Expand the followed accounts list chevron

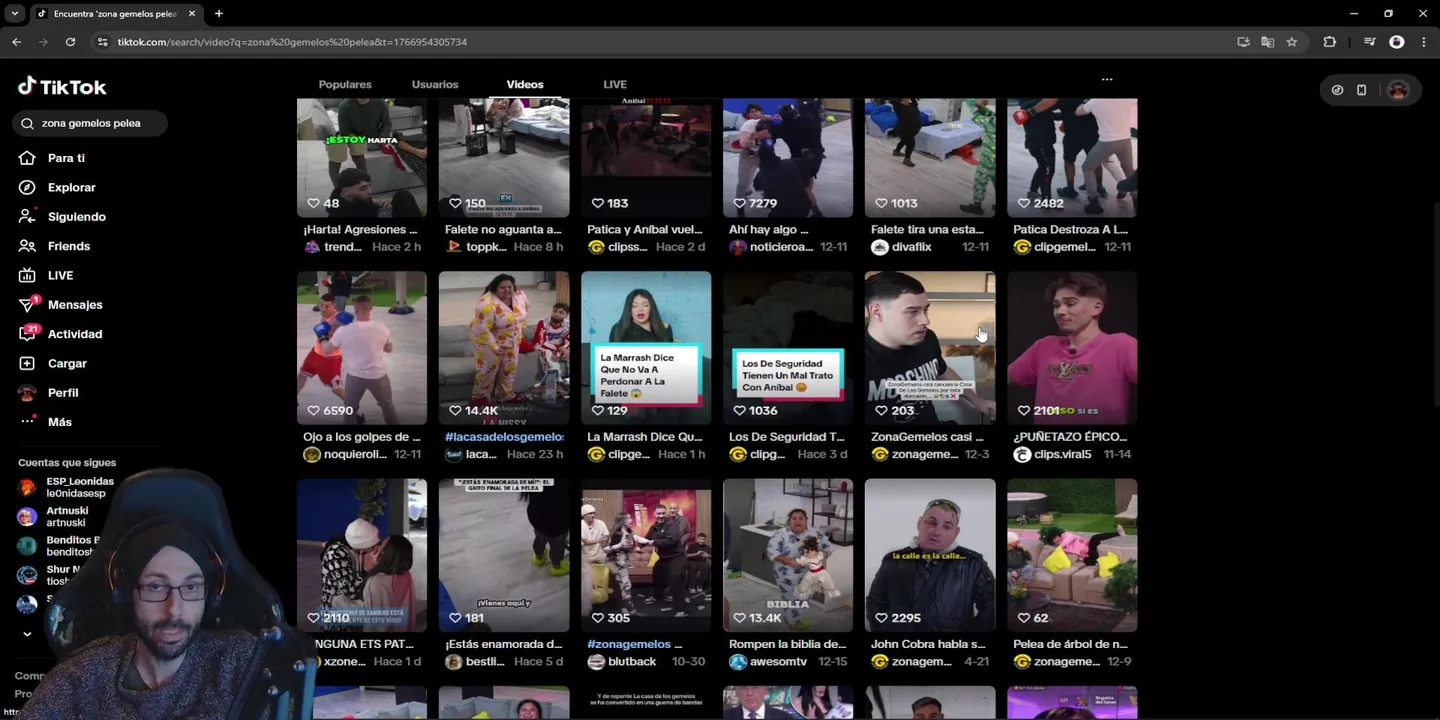[27, 634]
